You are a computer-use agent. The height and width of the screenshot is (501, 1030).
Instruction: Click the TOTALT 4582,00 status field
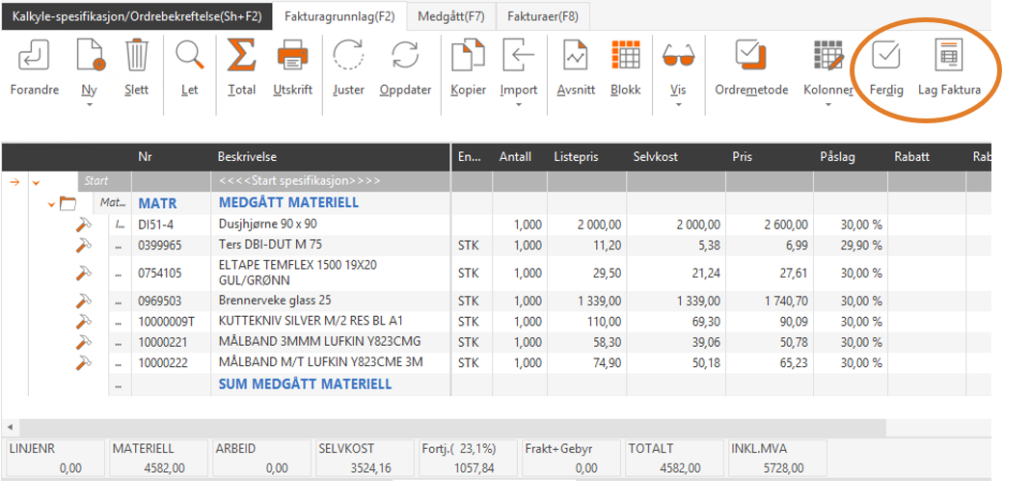tap(674, 458)
